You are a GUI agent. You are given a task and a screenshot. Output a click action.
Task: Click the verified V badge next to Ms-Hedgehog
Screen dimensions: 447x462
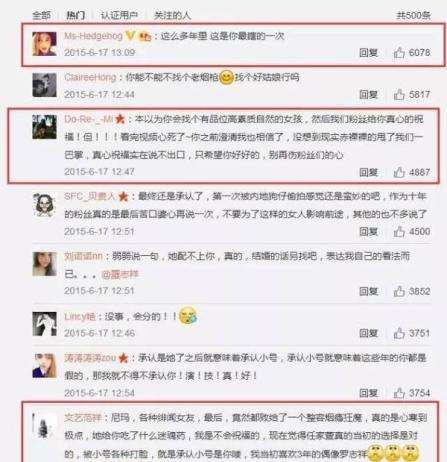coord(130,35)
